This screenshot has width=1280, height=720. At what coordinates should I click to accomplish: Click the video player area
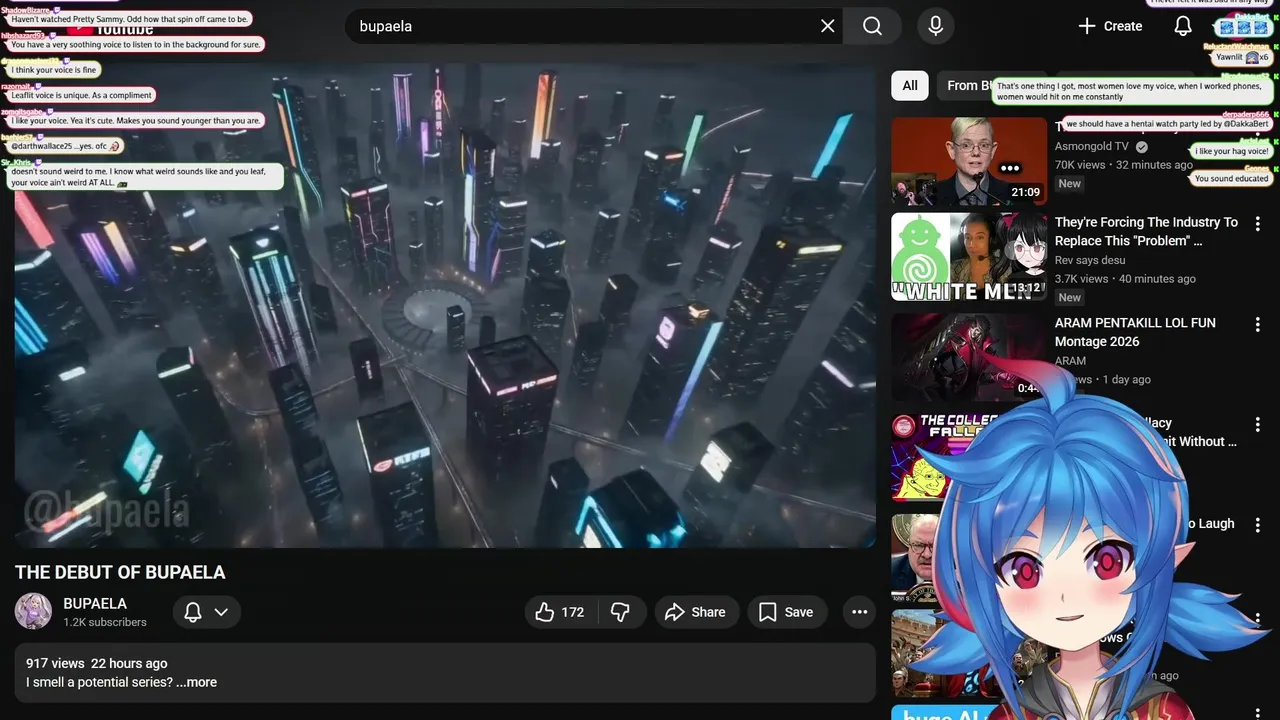(x=445, y=306)
